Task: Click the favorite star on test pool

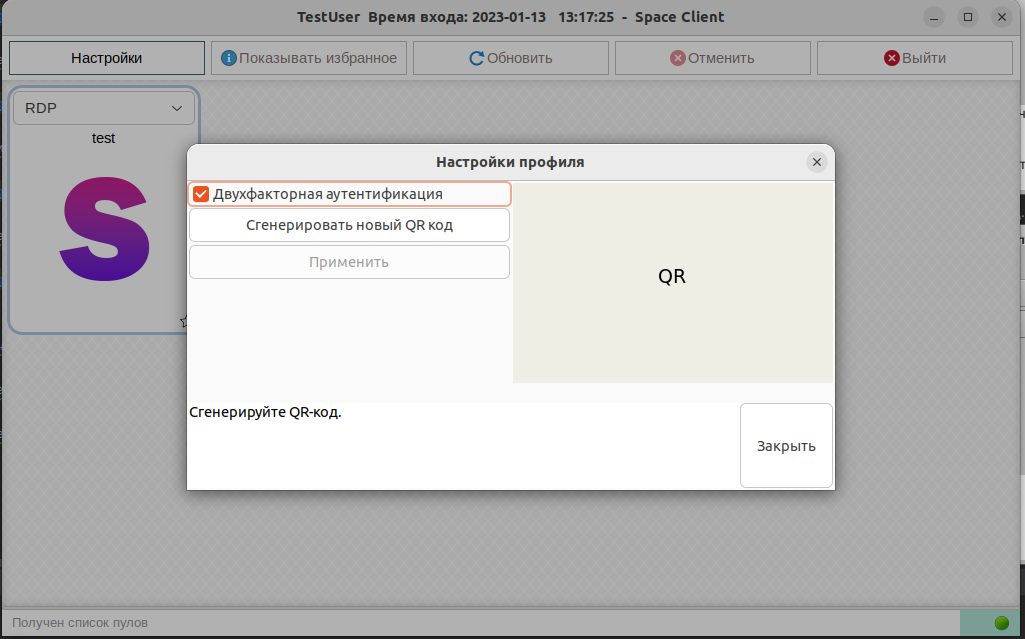Action: 184,321
